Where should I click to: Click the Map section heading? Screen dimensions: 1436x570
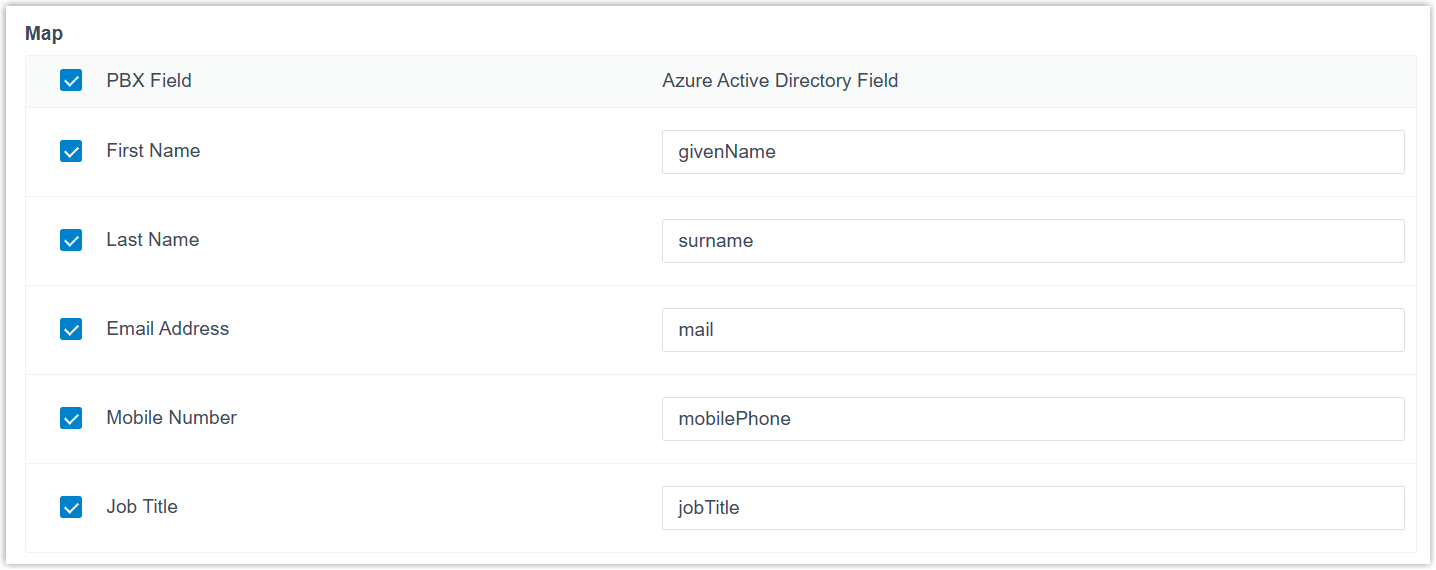[x=44, y=34]
